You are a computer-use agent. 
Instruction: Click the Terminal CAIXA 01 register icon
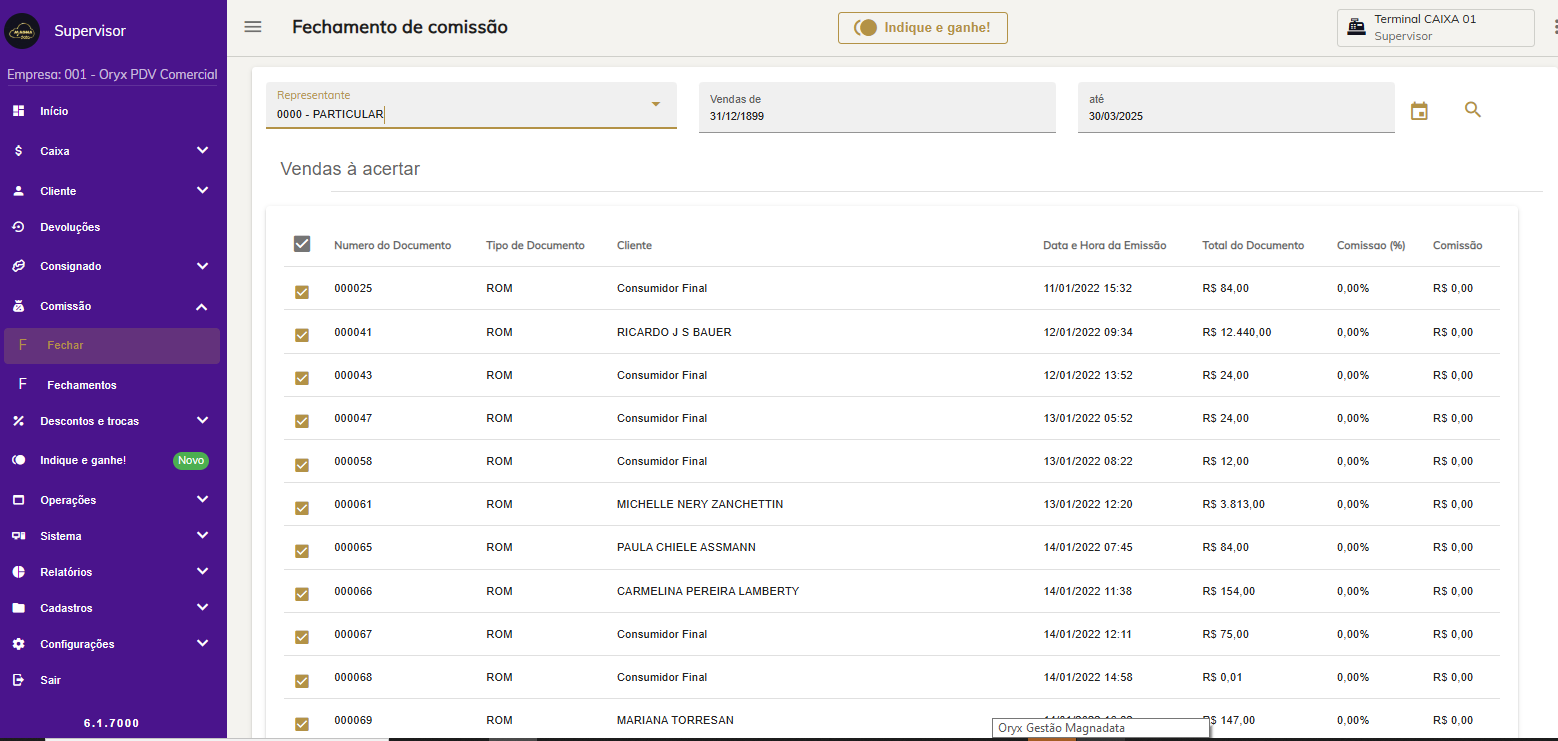point(1356,28)
